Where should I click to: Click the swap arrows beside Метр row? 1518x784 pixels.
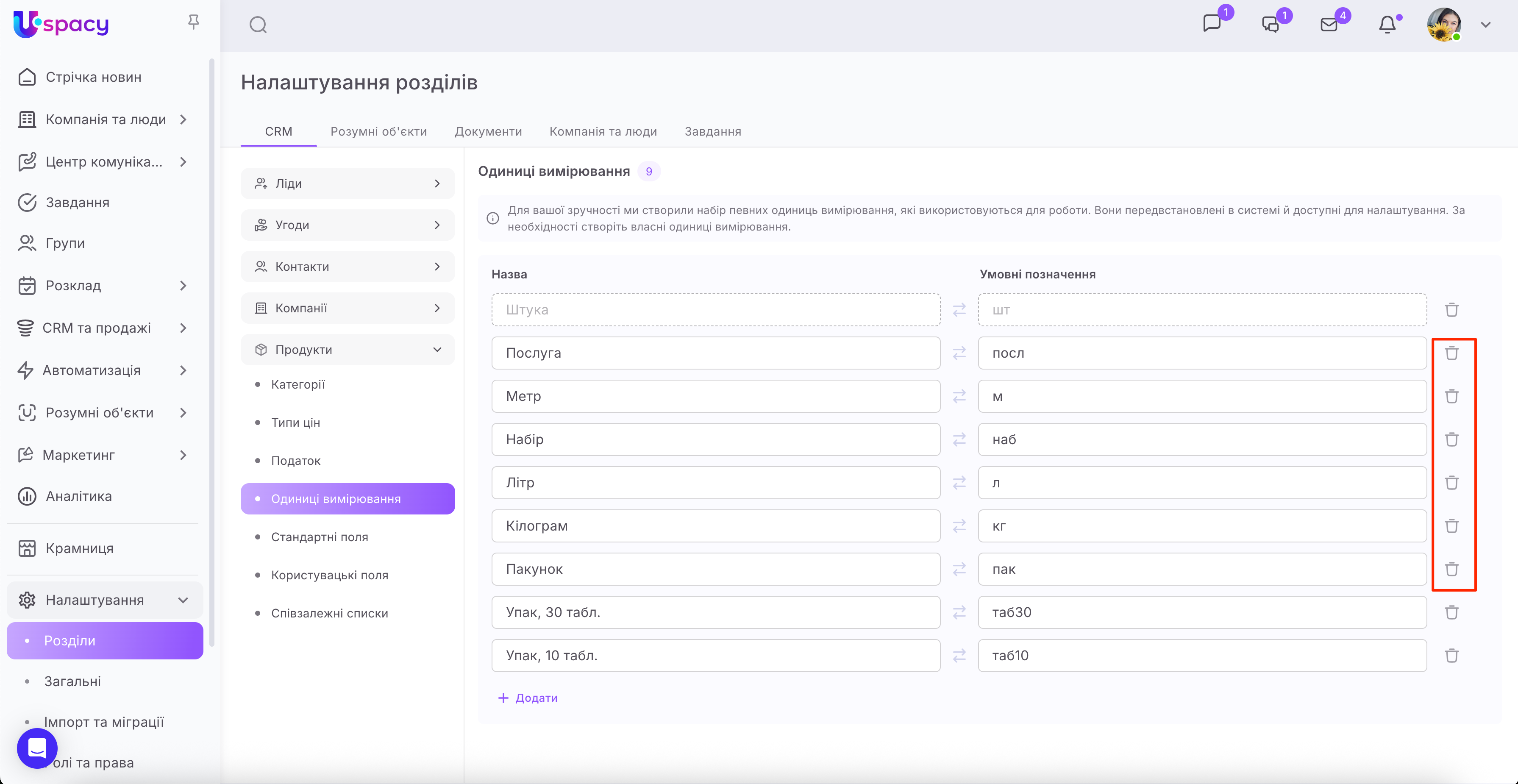coord(959,396)
